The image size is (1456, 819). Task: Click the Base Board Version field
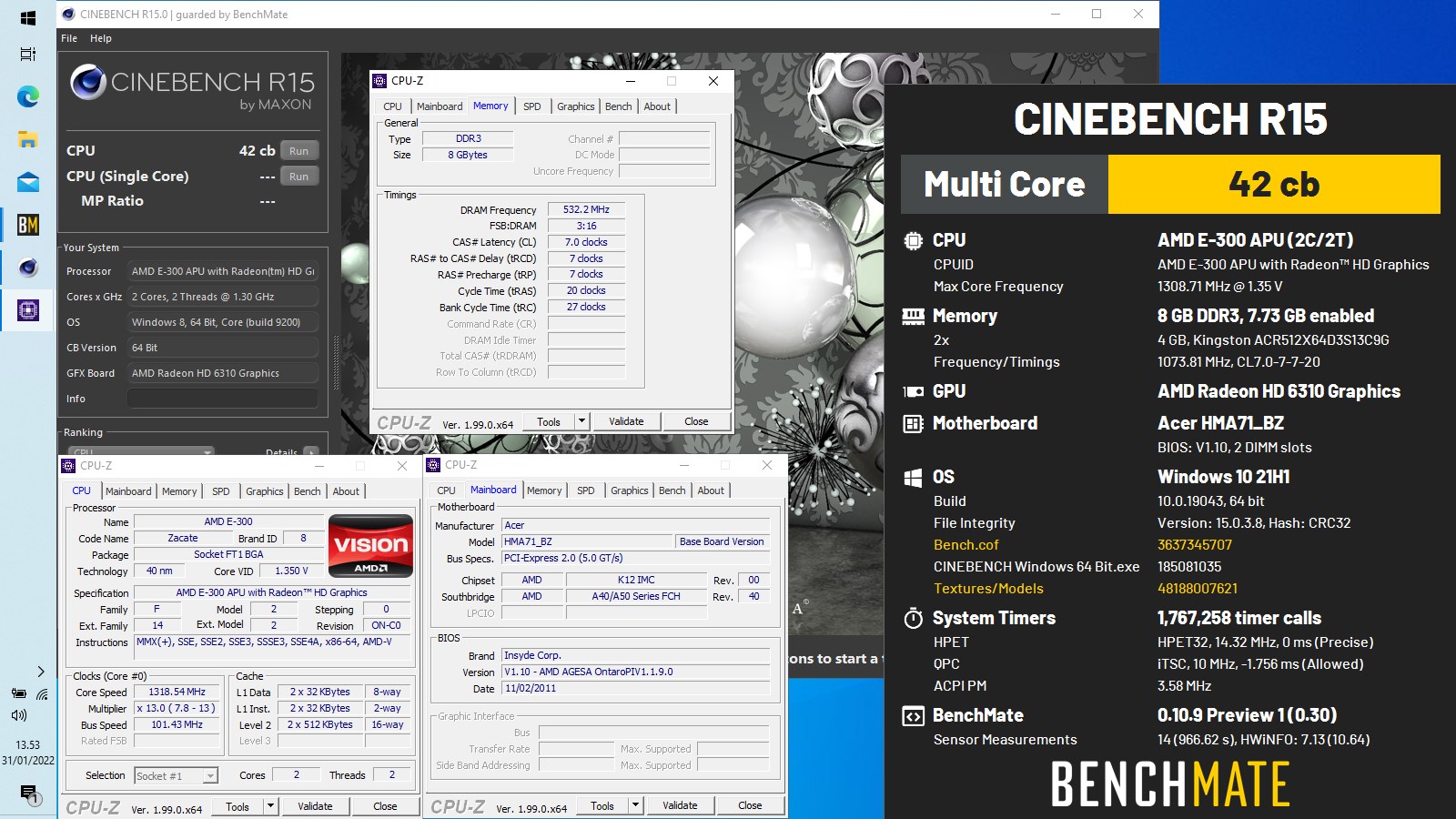coord(723,541)
